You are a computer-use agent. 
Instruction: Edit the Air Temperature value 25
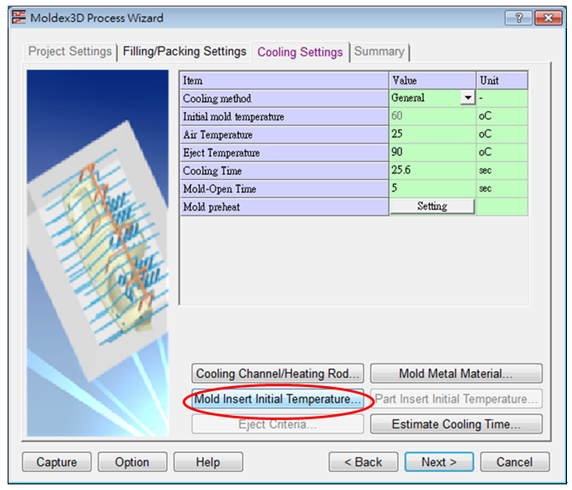[x=432, y=134]
